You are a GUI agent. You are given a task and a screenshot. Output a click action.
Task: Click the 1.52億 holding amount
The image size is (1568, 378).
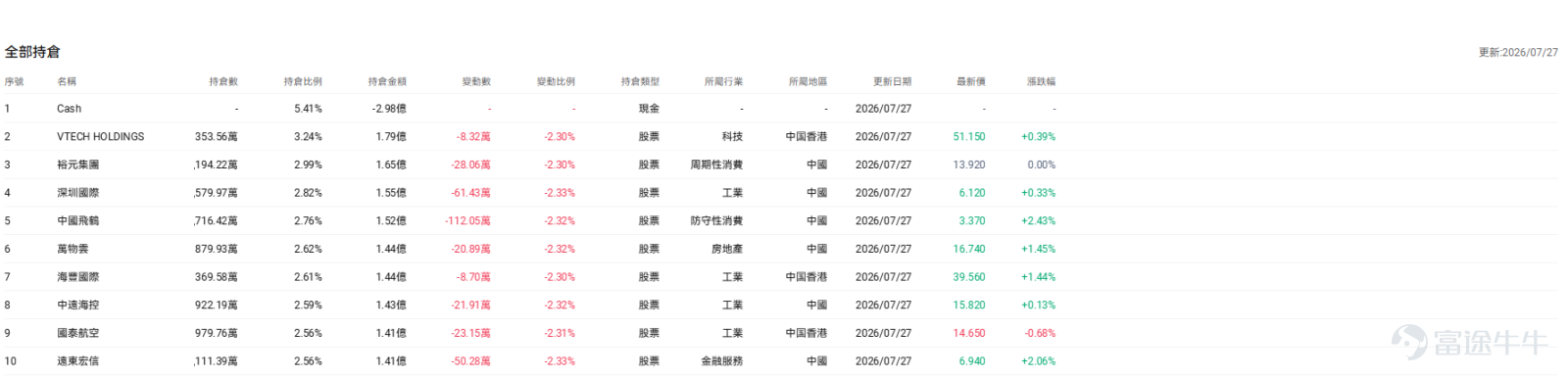[x=391, y=221]
